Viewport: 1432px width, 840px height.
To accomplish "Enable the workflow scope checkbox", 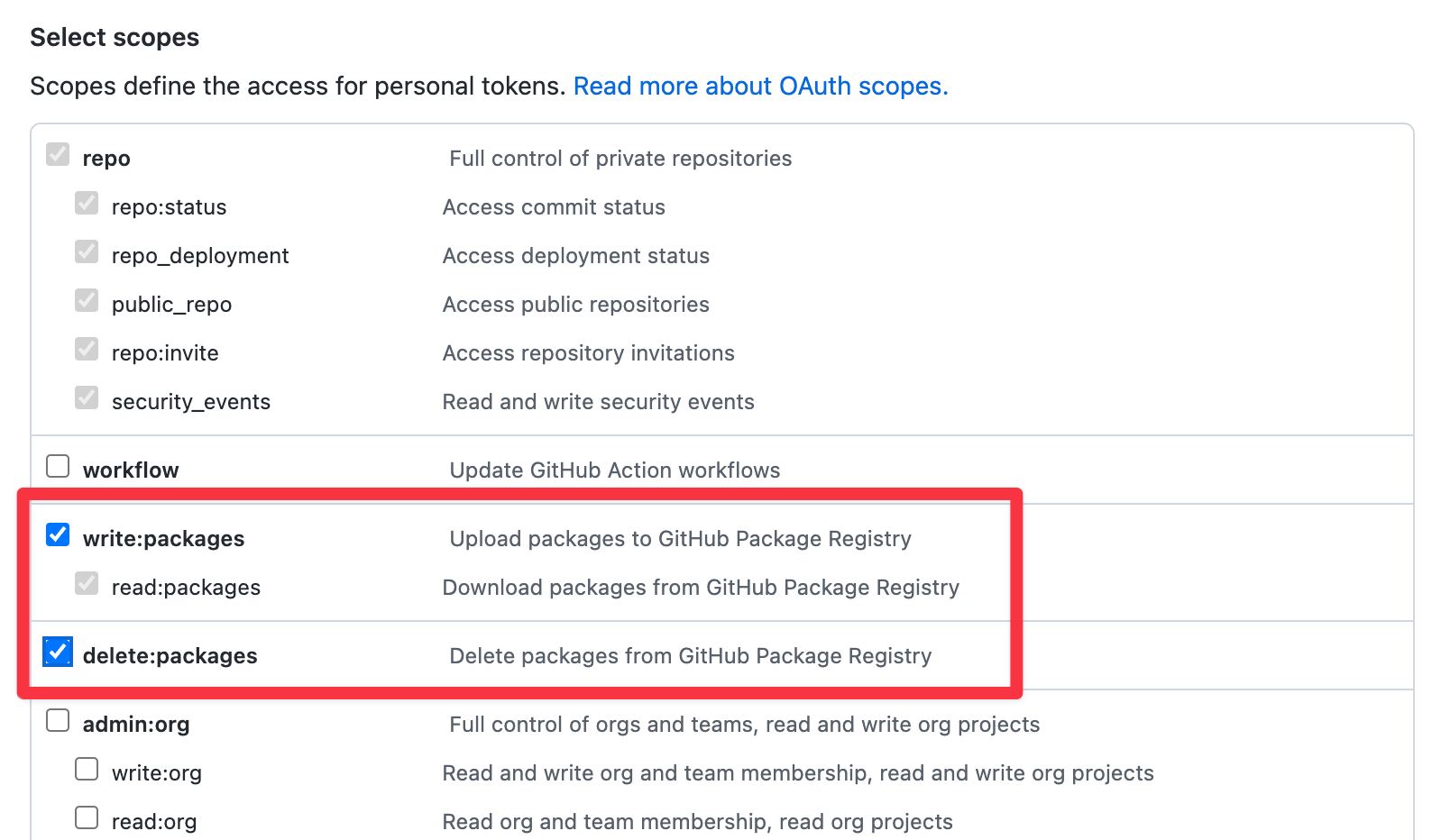I will coord(58,466).
